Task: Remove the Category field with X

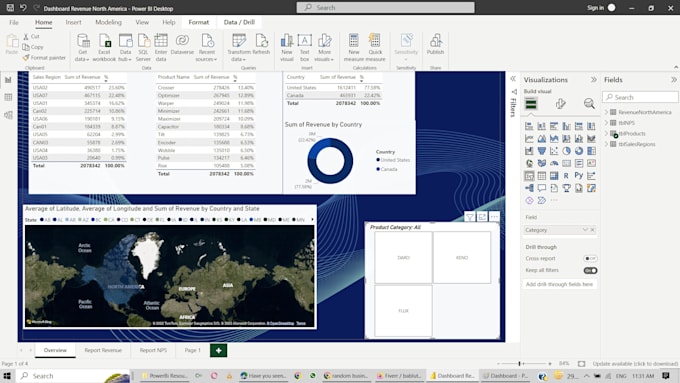Action: point(592,230)
